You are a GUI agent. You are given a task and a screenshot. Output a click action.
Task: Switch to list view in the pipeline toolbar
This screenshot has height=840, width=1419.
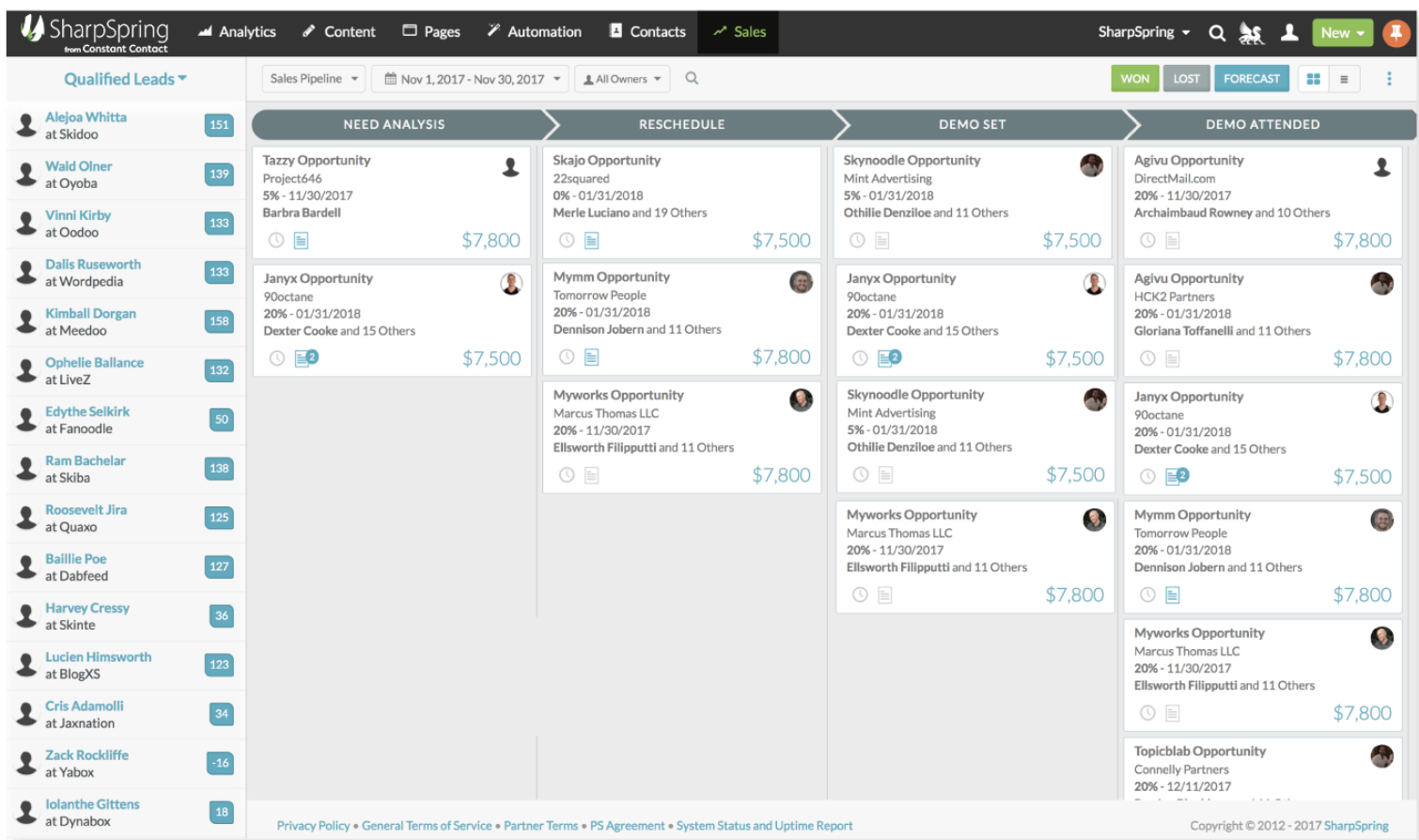point(1344,78)
